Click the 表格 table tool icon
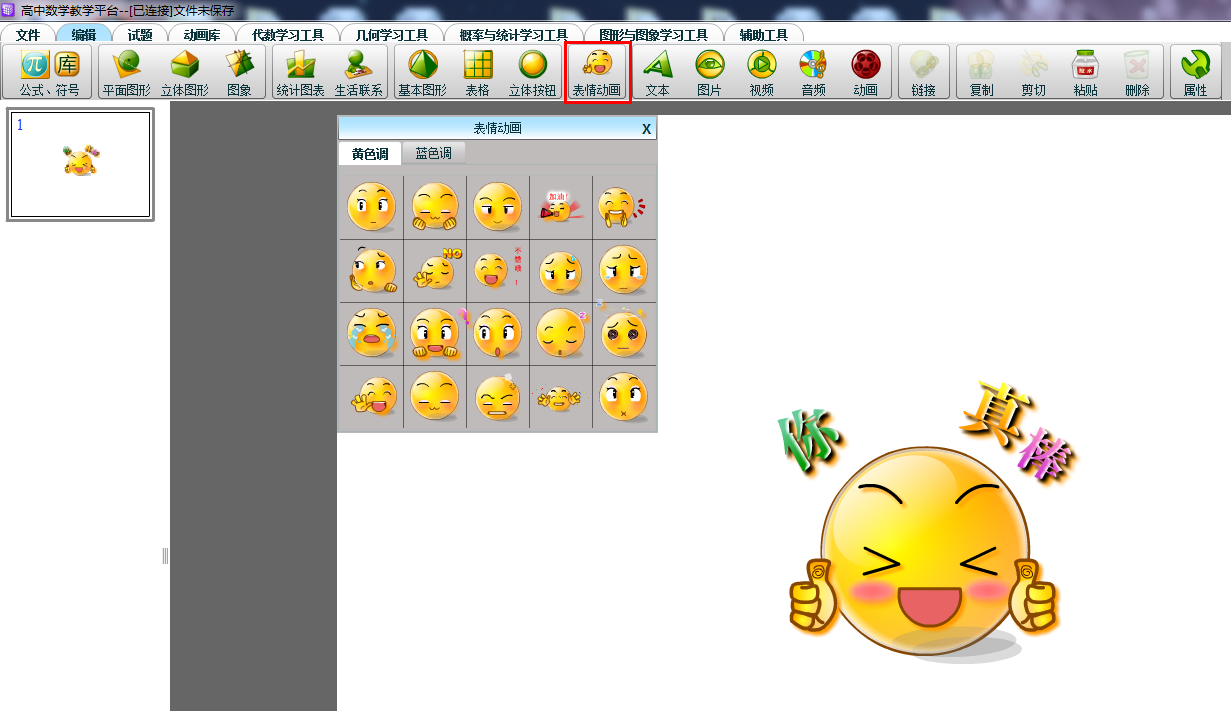 (477, 72)
